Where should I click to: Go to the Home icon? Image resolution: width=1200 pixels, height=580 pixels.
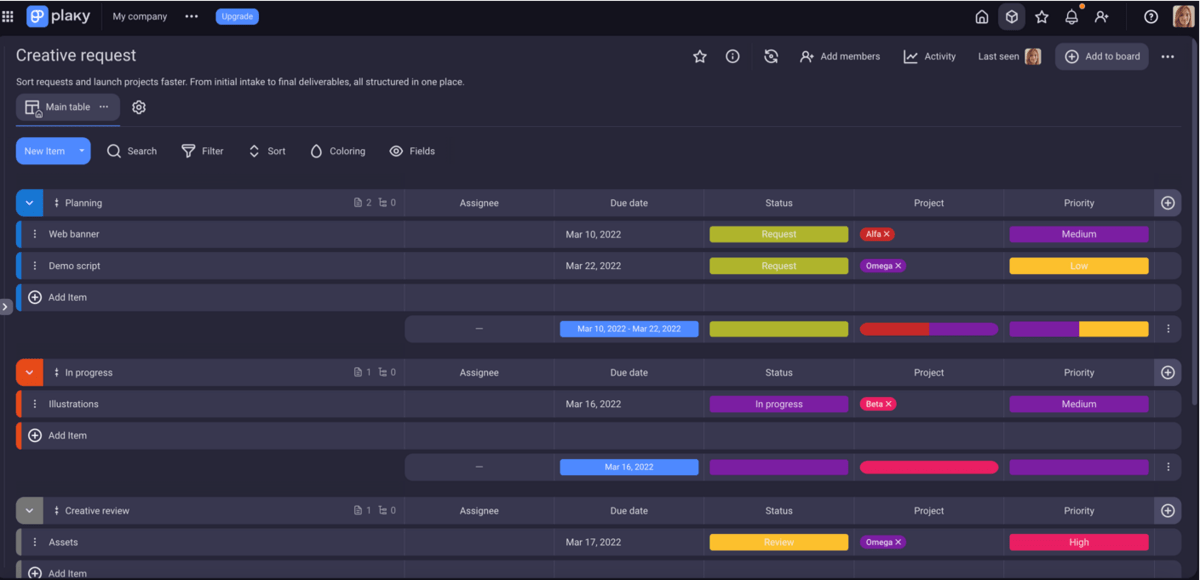click(x=981, y=16)
